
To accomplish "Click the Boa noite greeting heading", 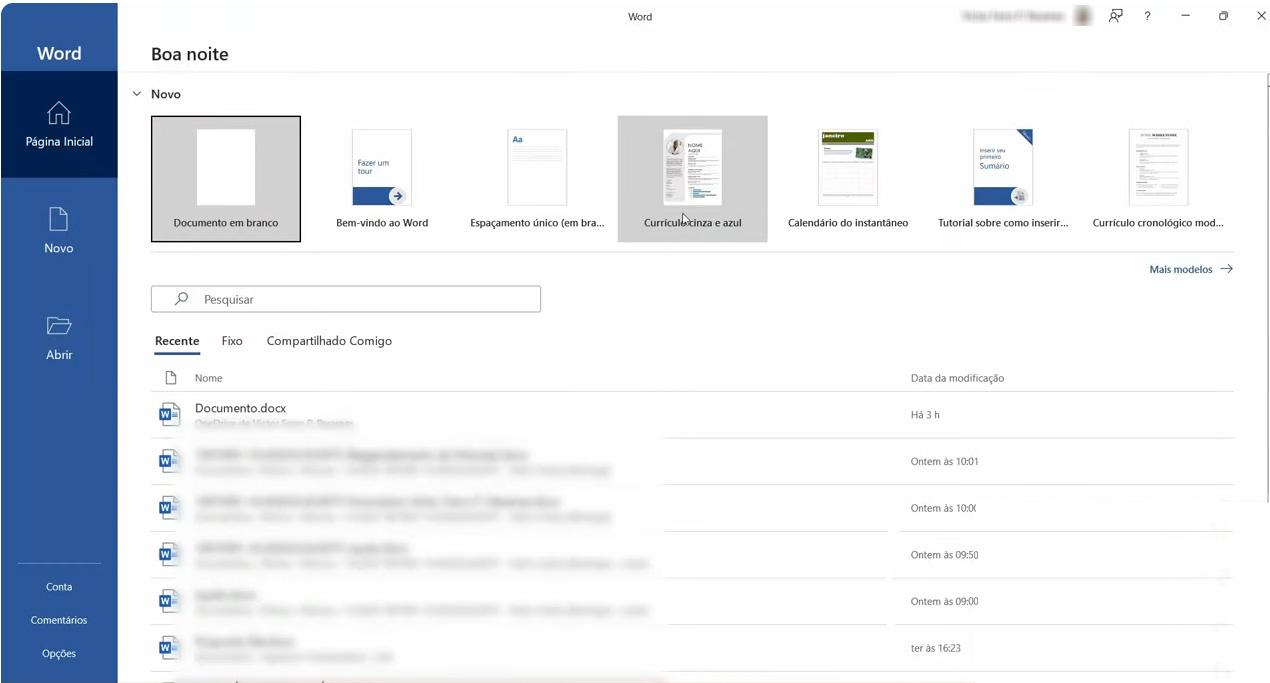I will [190, 54].
